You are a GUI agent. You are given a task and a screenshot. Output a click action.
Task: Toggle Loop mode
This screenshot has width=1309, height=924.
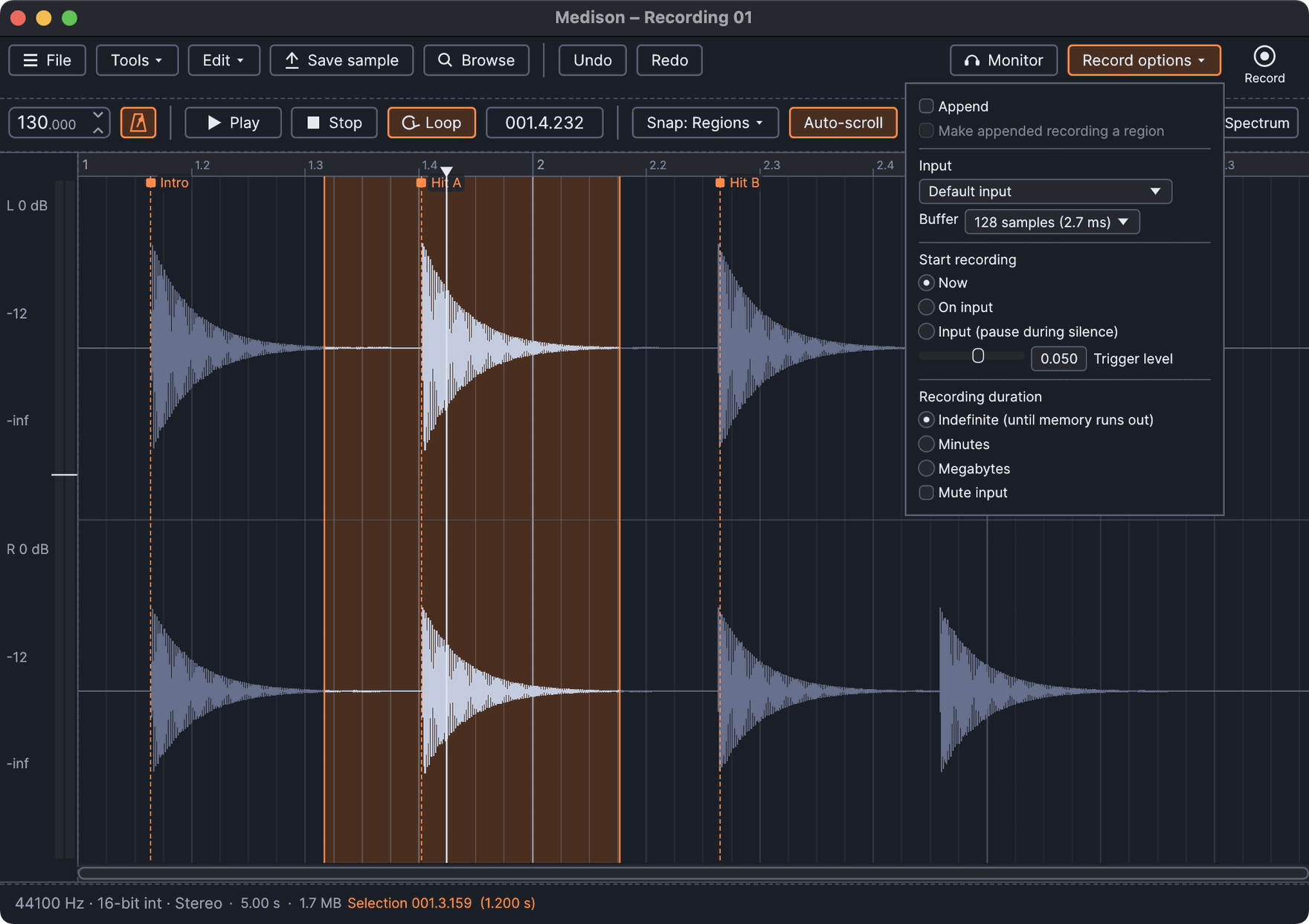[x=431, y=123]
